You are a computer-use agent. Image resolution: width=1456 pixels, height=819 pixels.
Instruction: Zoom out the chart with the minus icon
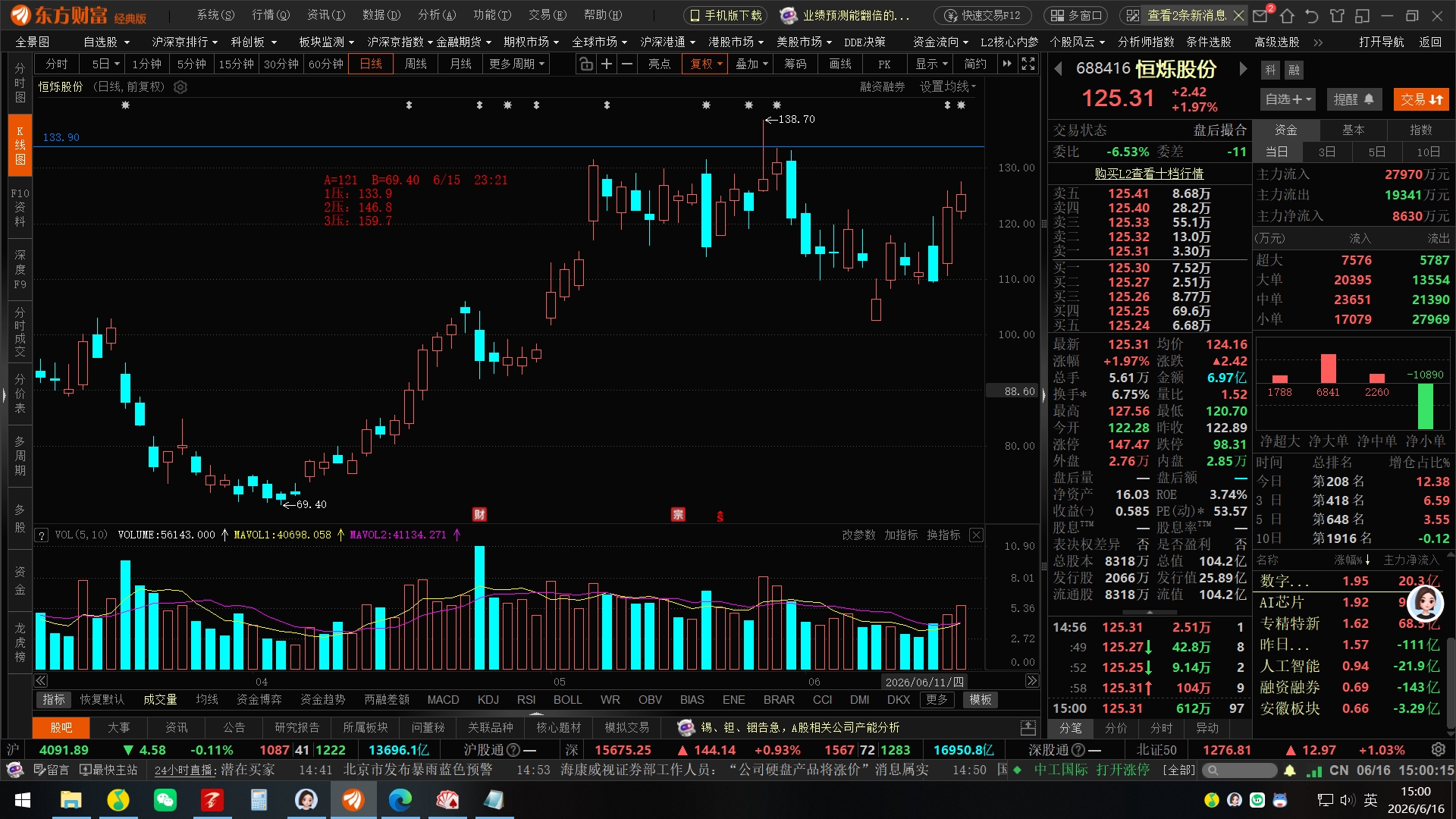pyautogui.click(x=627, y=64)
